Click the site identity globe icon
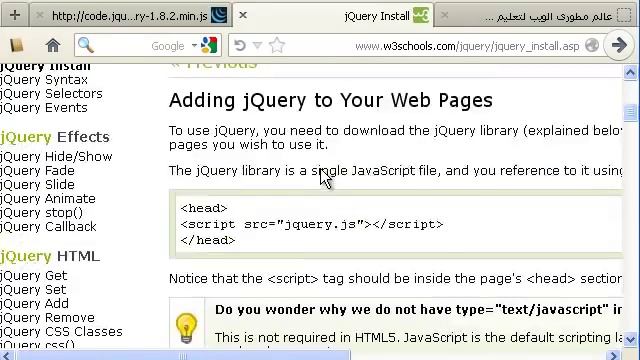Viewport: 640px width, 360px height. (x=592, y=45)
